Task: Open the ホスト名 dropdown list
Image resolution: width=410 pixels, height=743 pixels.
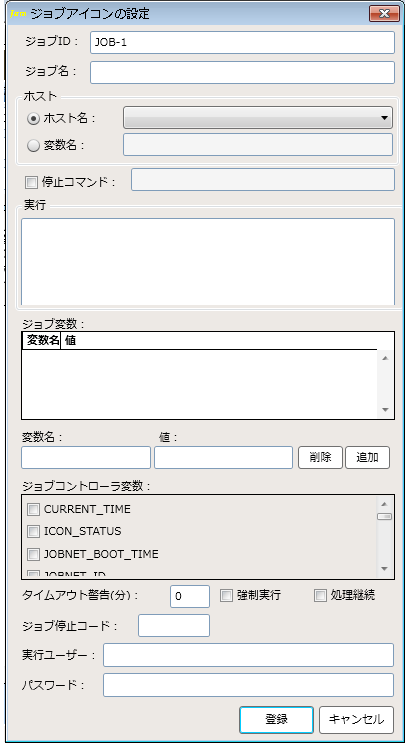Action: 258,118
